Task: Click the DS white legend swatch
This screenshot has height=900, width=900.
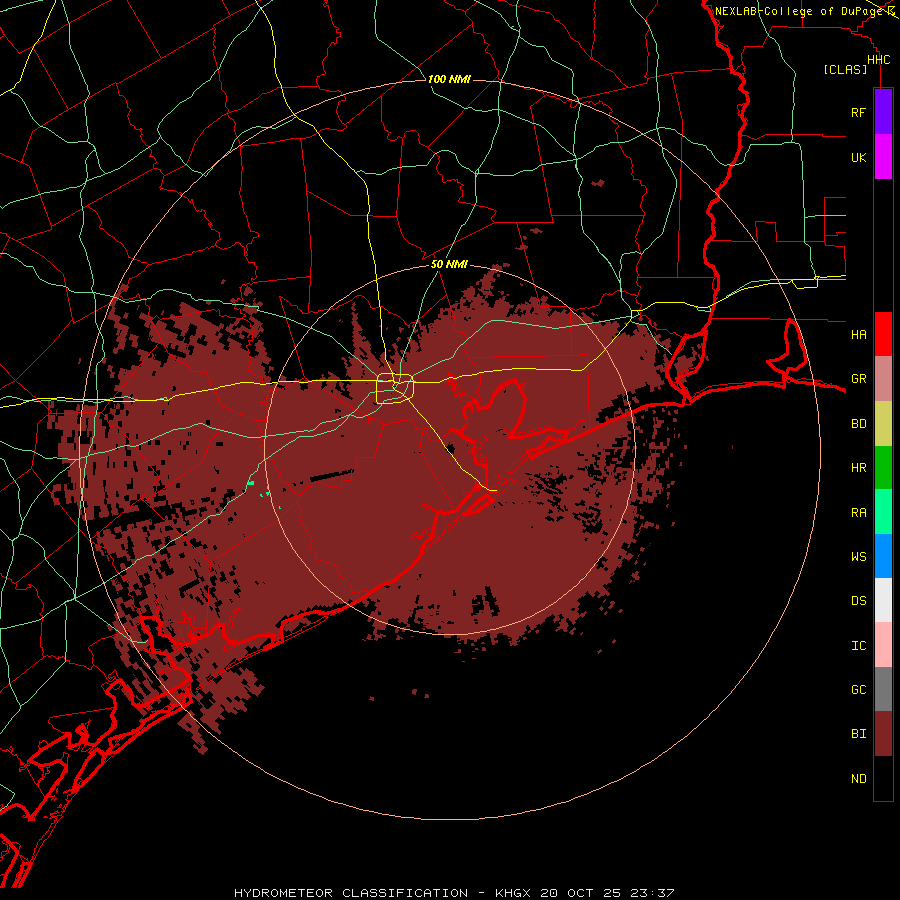Action: pyautogui.click(x=883, y=600)
